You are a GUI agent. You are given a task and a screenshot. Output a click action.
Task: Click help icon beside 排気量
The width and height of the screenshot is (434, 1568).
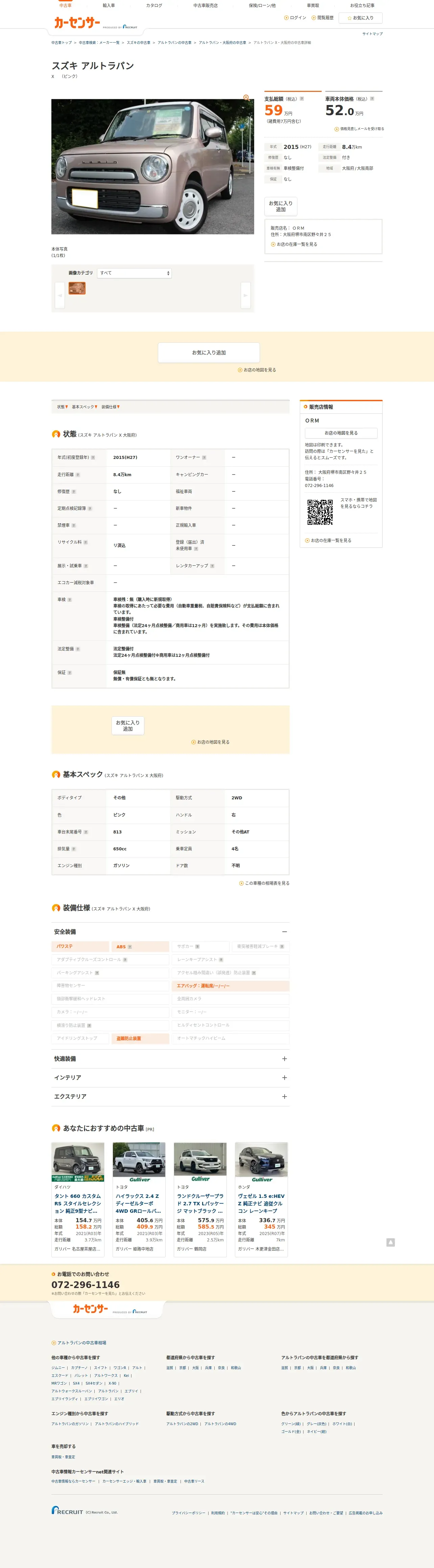click(x=74, y=849)
